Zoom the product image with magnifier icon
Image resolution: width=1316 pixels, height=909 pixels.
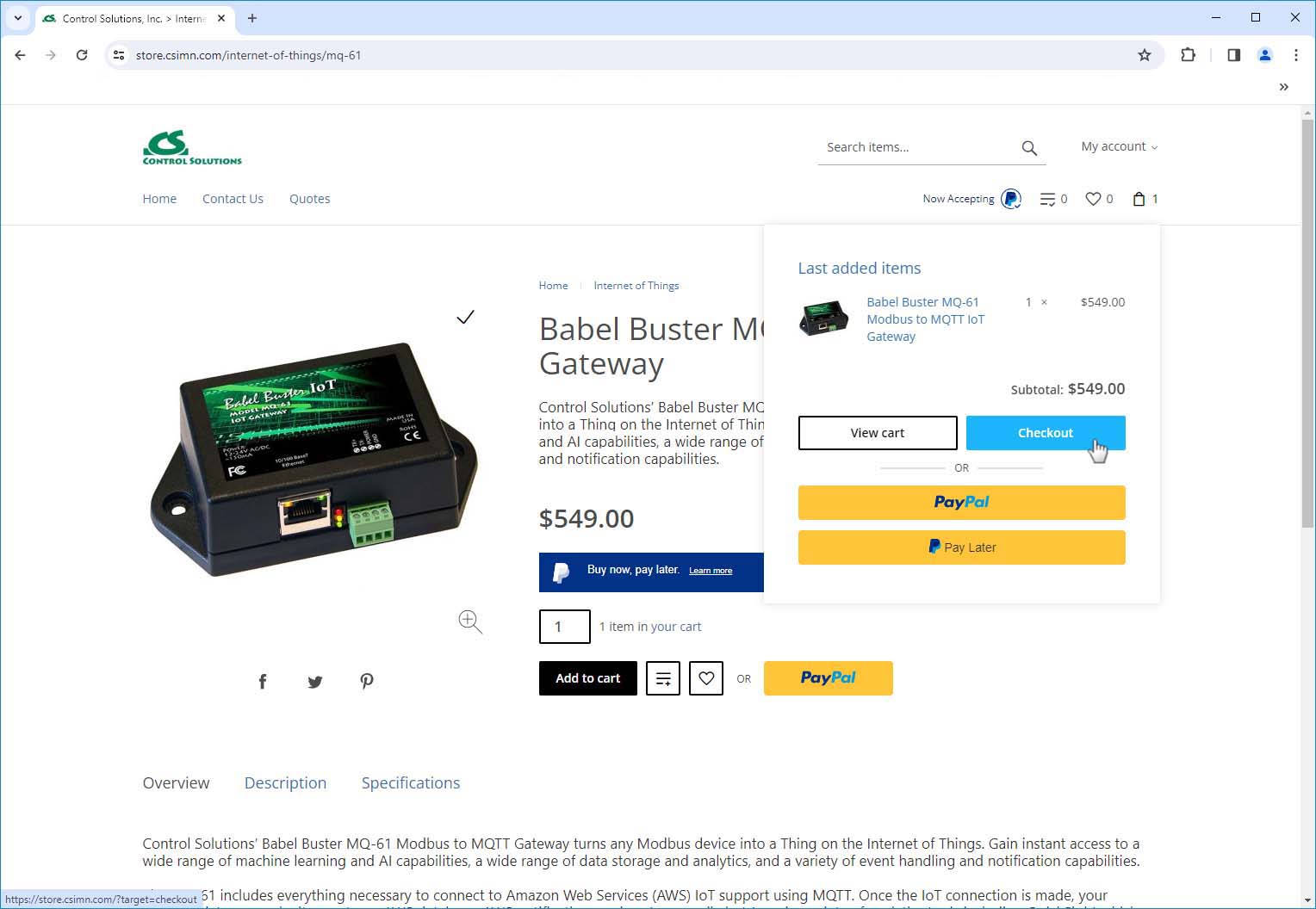(x=470, y=621)
